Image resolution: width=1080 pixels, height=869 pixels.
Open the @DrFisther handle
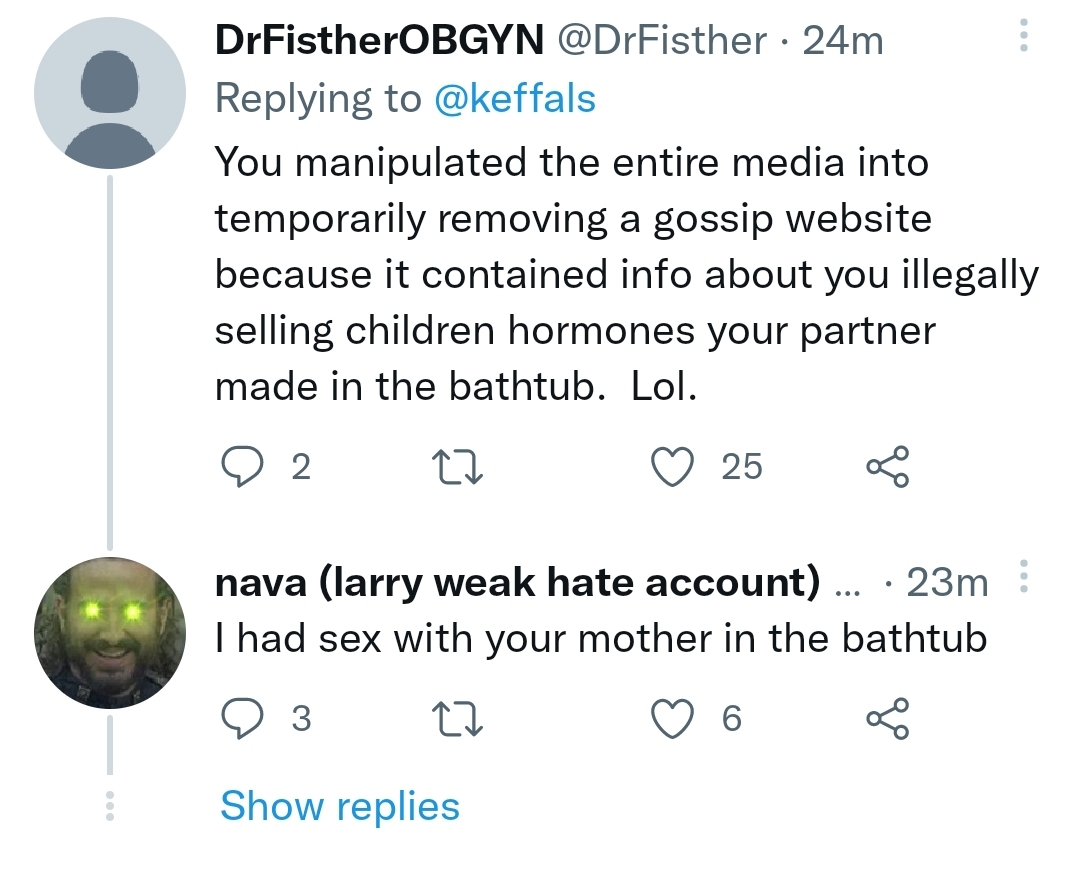click(x=661, y=40)
